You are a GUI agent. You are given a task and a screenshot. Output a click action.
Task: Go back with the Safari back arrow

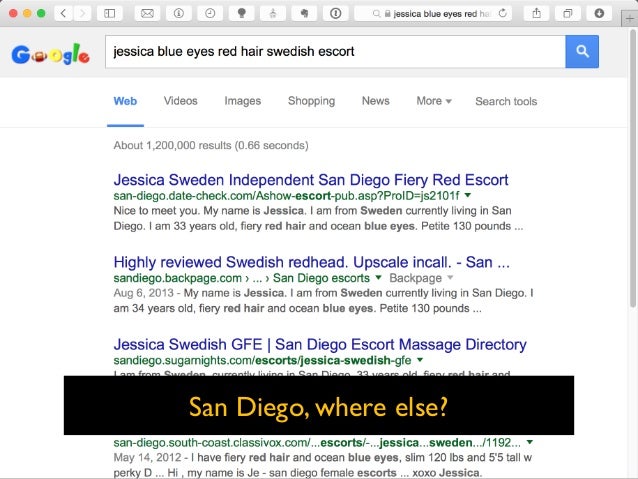(63, 13)
